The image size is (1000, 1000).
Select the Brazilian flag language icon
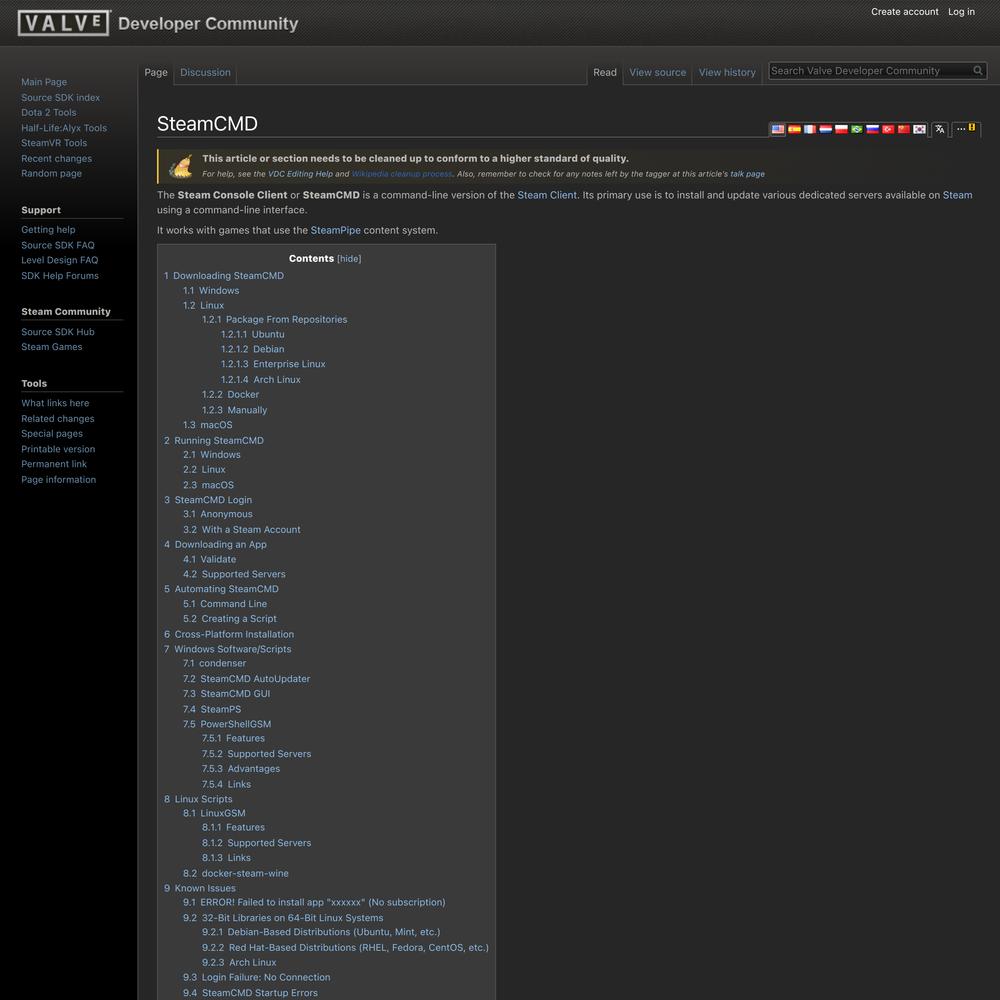(857, 129)
